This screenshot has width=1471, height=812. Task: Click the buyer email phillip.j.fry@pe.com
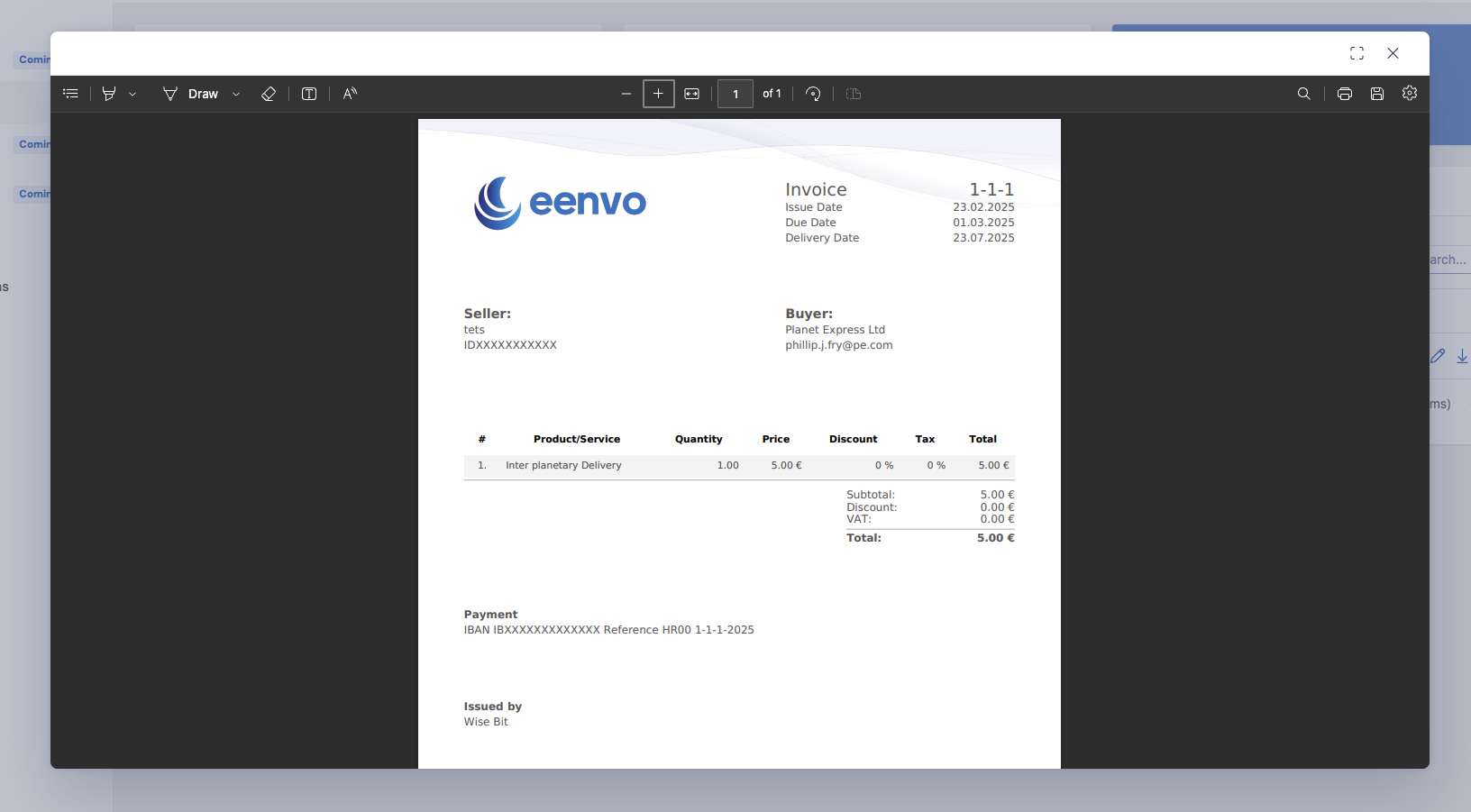pyautogui.click(x=838, y=345)
